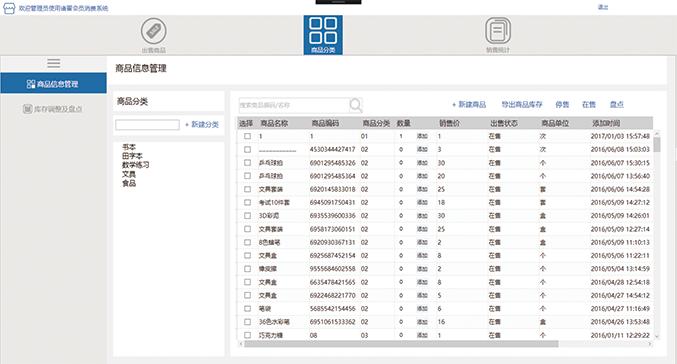Click the product code 9555684602558

[x=332, y=269]
